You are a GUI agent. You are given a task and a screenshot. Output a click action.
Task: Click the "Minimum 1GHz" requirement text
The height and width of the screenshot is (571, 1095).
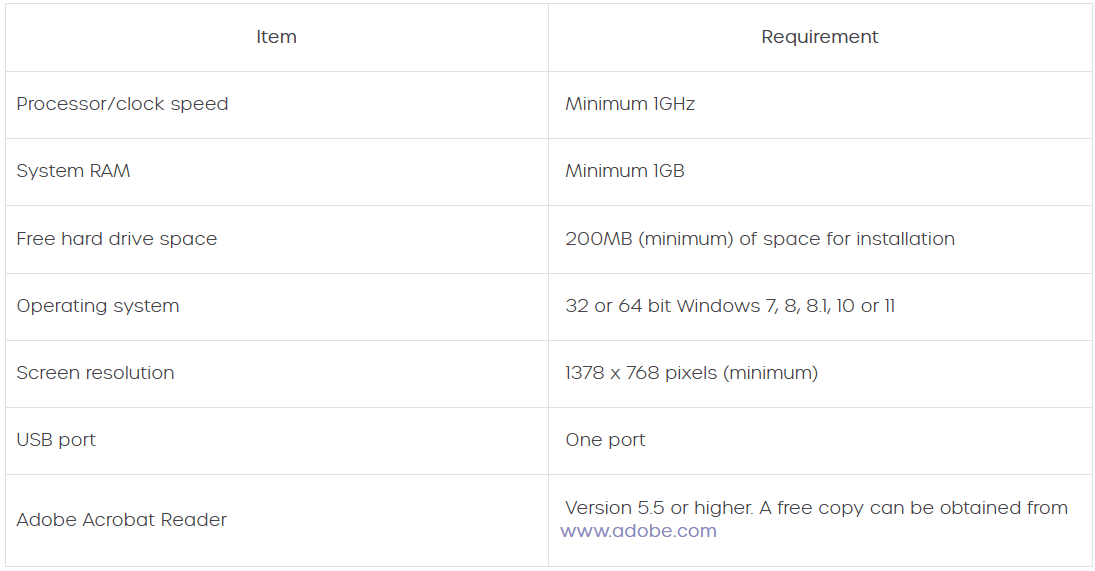[629, 104]
